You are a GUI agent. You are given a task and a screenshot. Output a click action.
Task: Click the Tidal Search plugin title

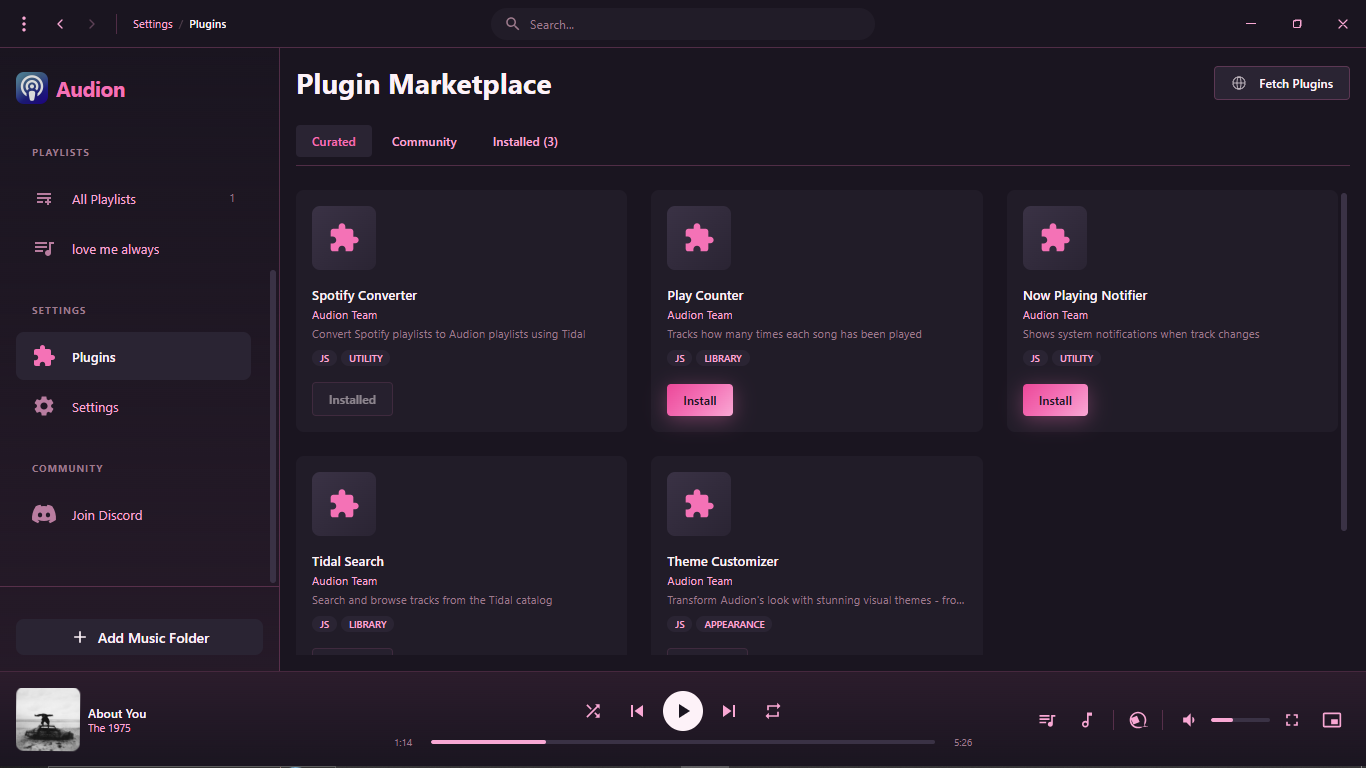click(x=348, y=561)
